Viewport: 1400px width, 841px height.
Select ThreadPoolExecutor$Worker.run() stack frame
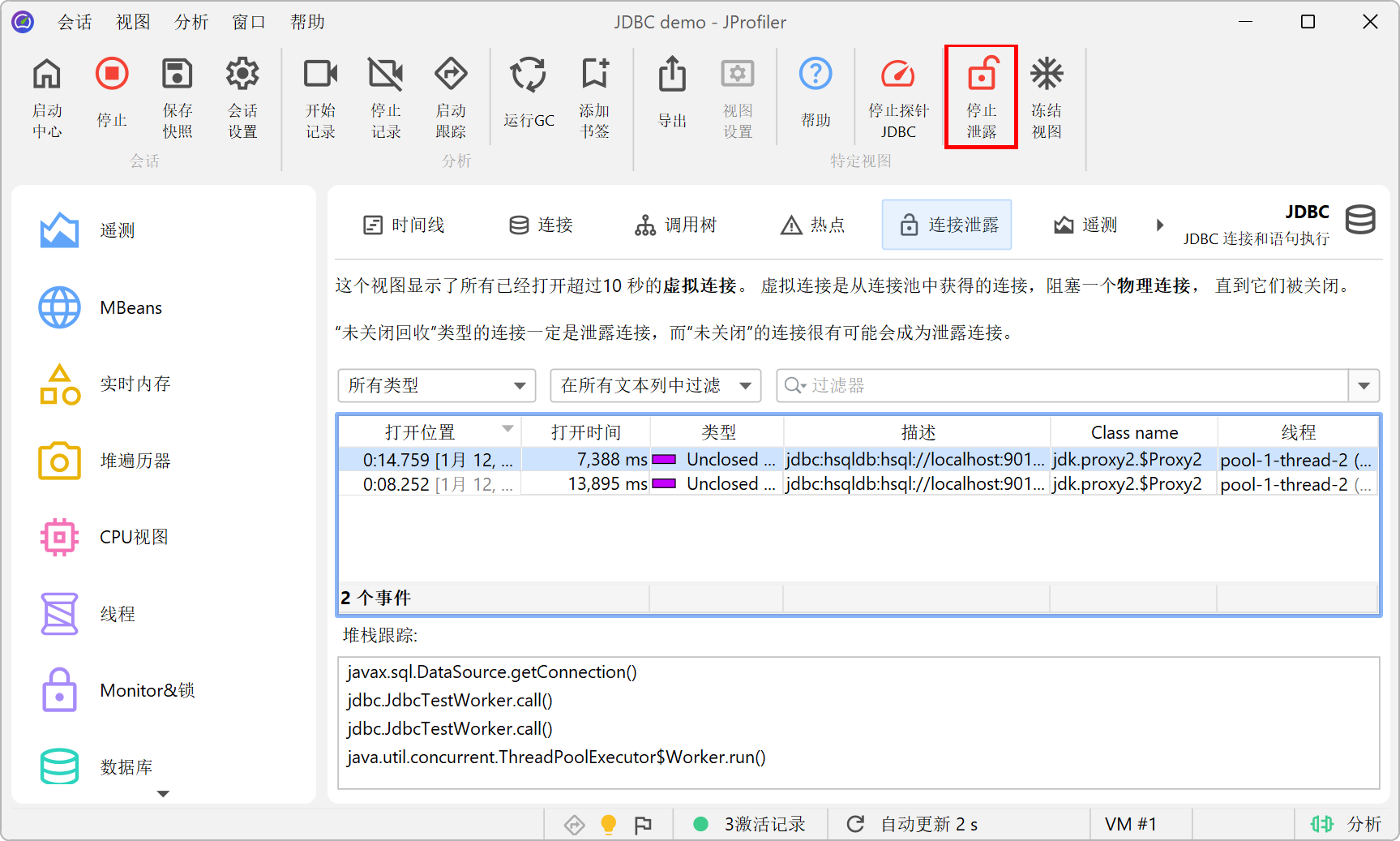556,757
